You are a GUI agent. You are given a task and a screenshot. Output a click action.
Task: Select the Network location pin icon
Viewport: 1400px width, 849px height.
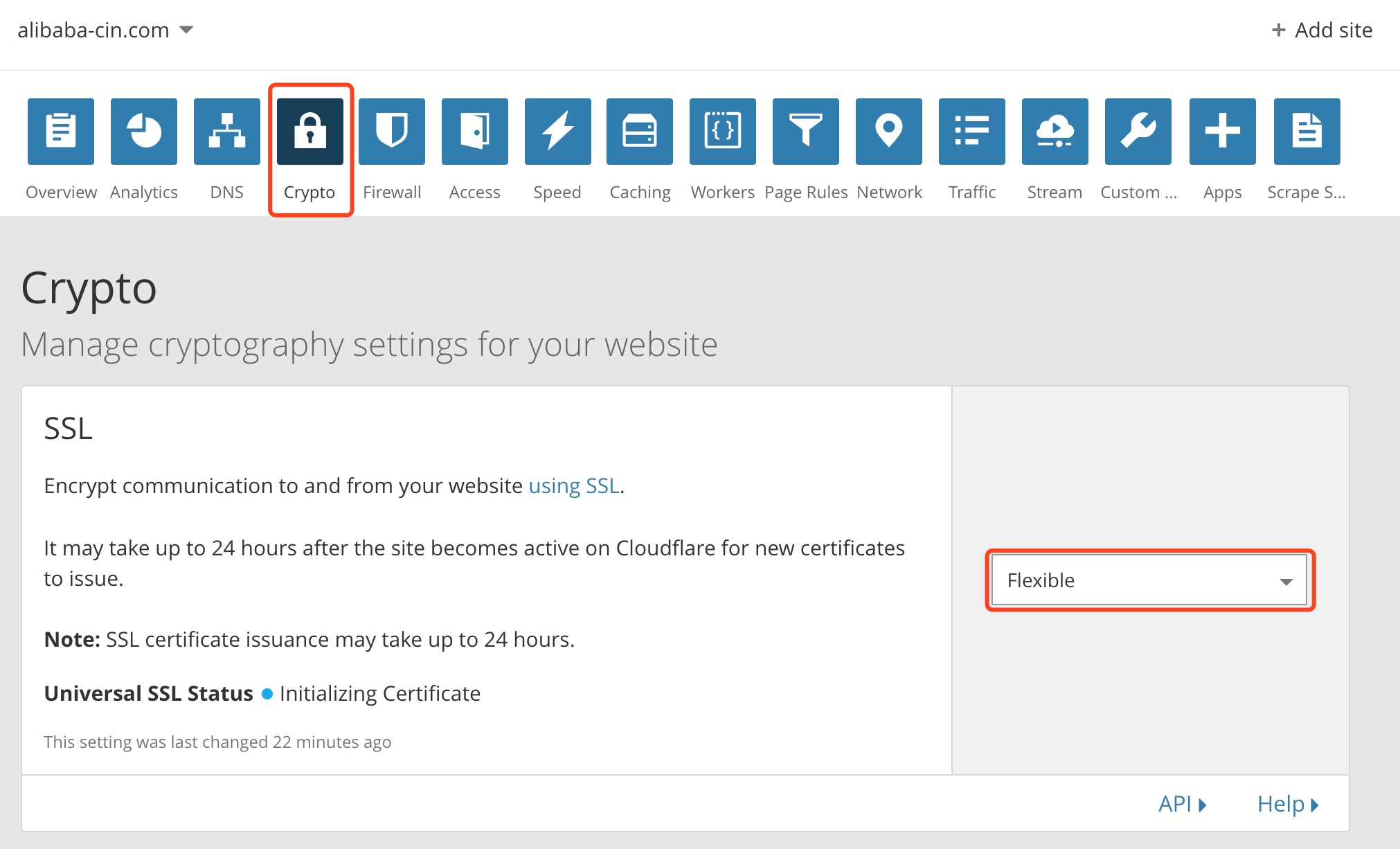[x=888, y=131]
